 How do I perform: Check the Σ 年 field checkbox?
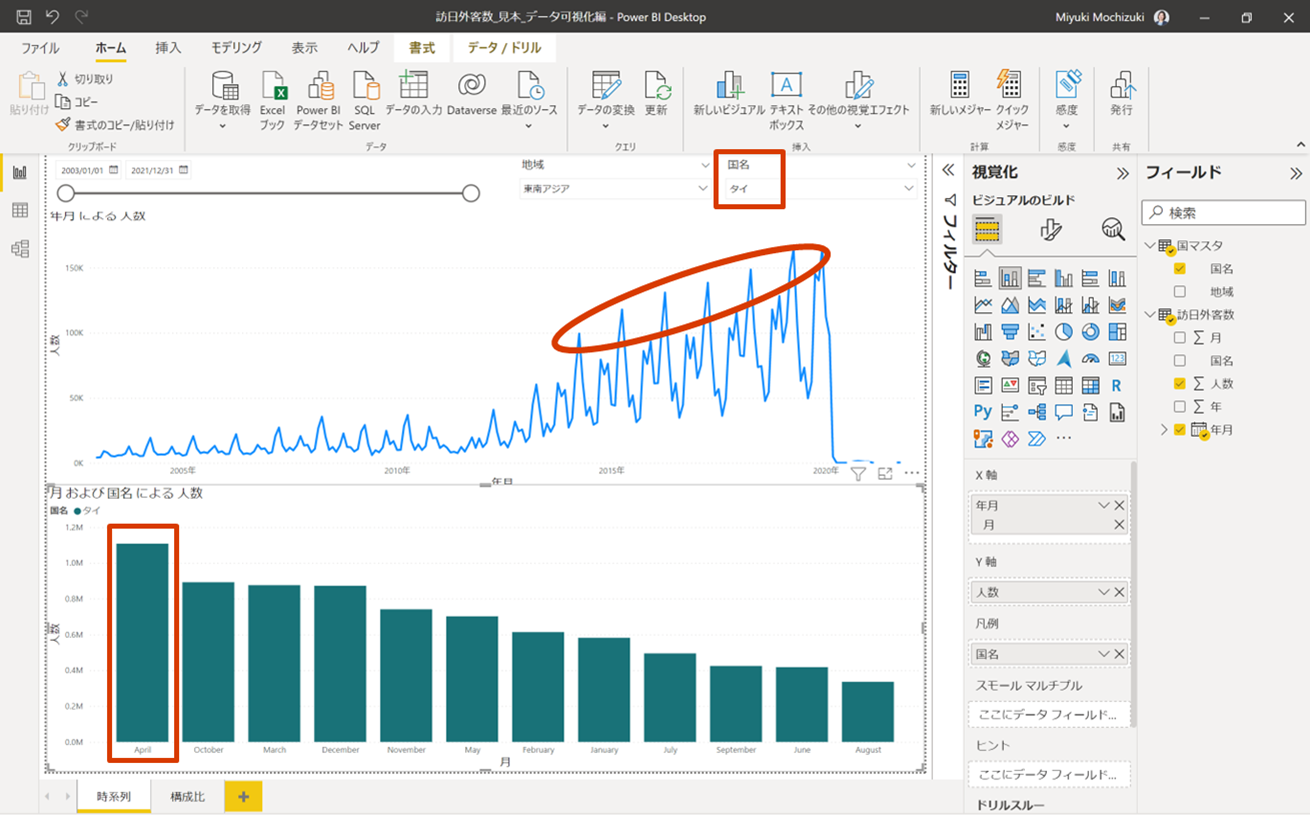[x=1180, y=406]
